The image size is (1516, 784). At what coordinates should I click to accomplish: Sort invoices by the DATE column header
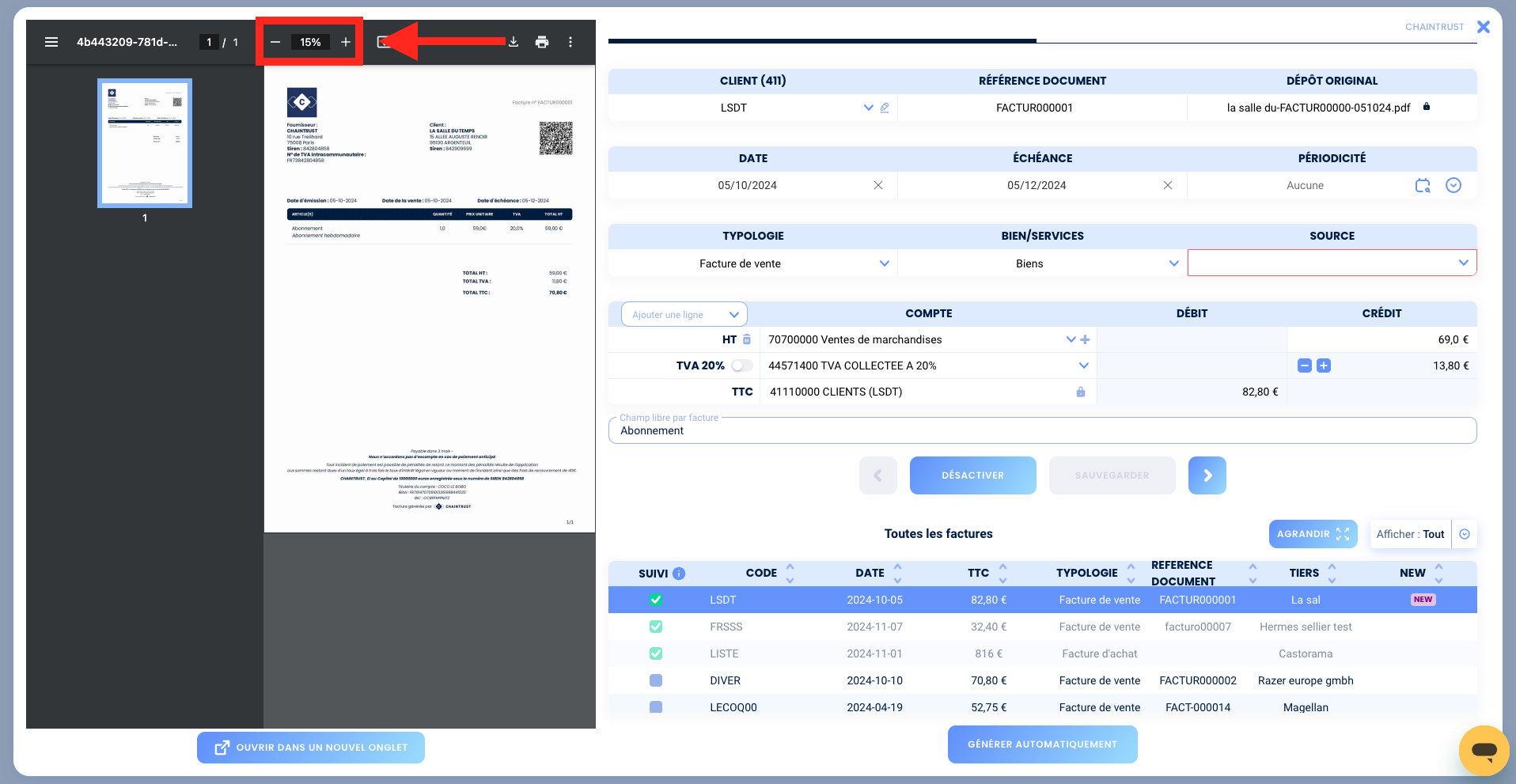tap(870, 573)
